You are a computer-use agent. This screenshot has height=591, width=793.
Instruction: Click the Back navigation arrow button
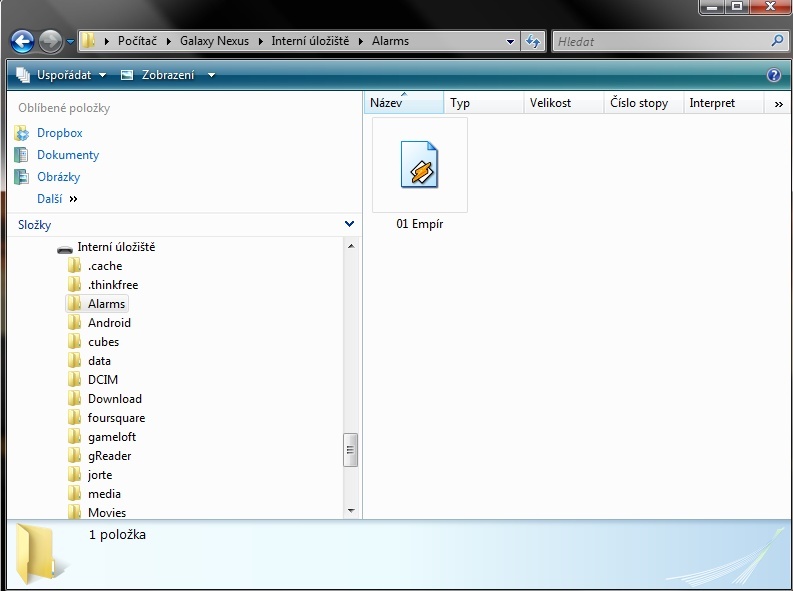click(x=23, y=42)
